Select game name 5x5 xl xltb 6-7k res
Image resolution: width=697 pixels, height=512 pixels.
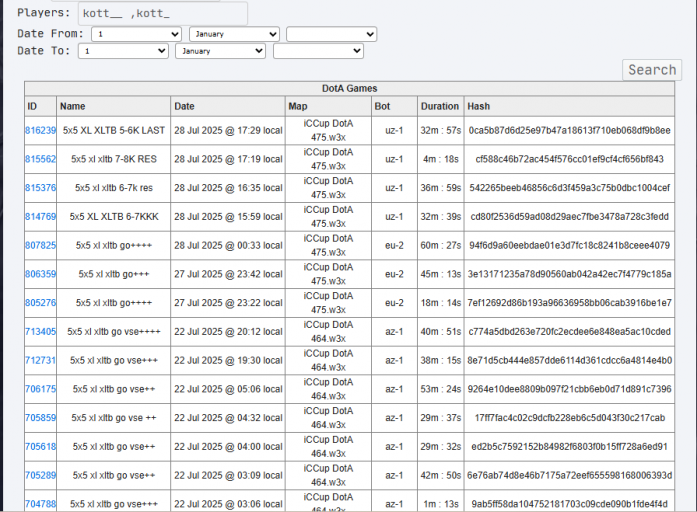114,188
